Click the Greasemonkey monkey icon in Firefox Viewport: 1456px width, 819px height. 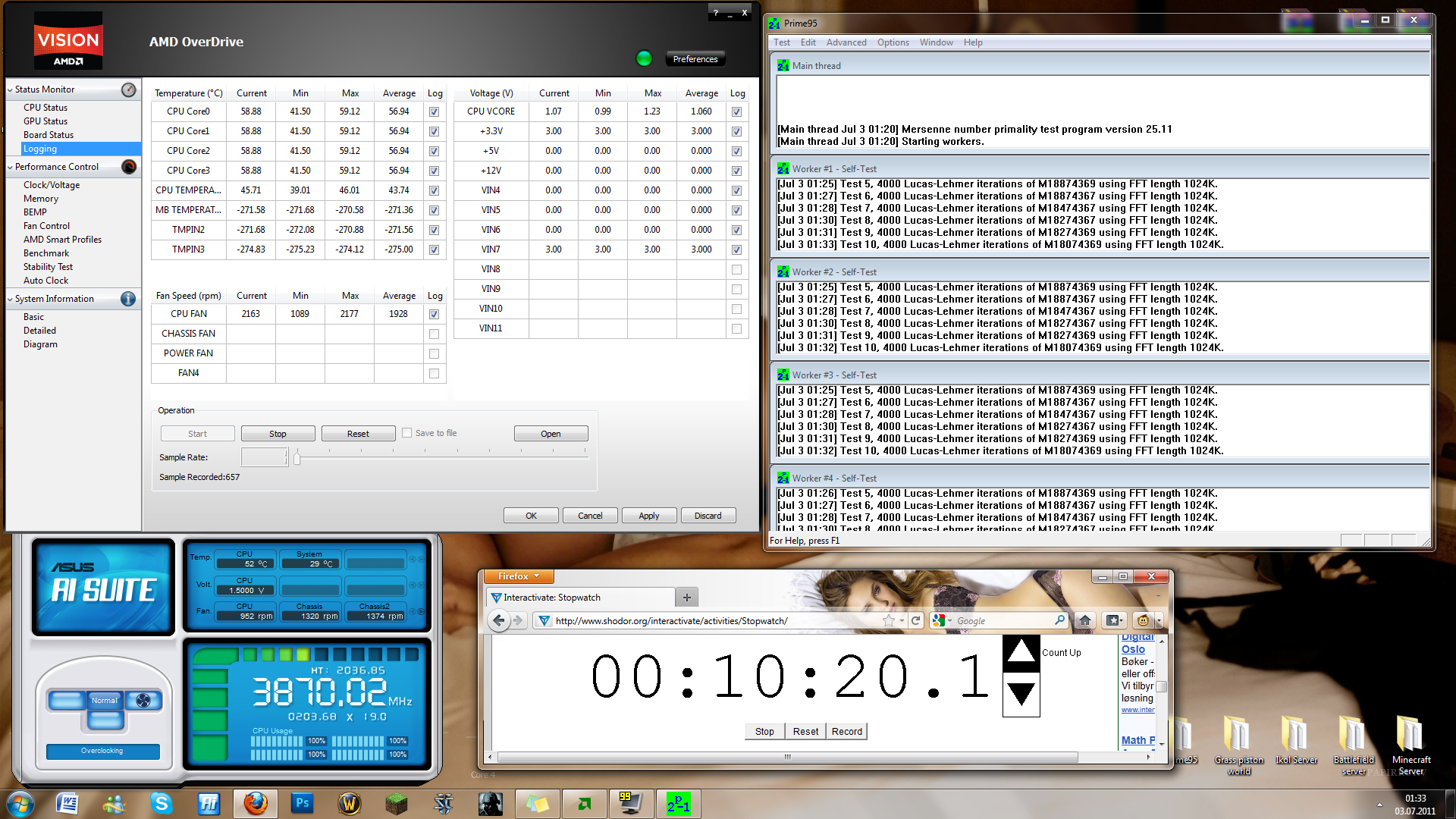point(1143,620)
